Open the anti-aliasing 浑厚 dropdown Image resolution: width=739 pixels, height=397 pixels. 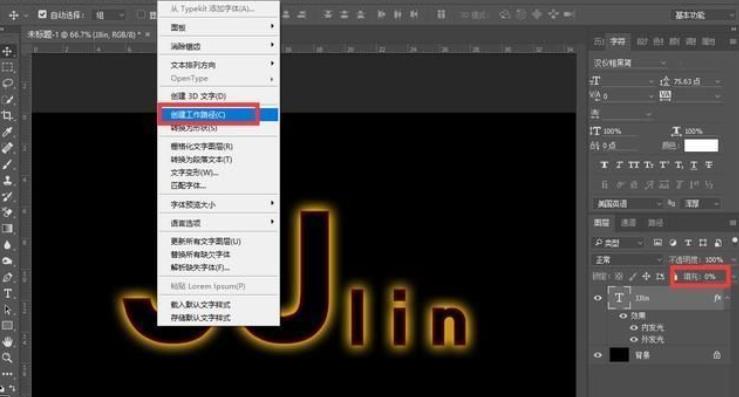(x=701, y=204)
